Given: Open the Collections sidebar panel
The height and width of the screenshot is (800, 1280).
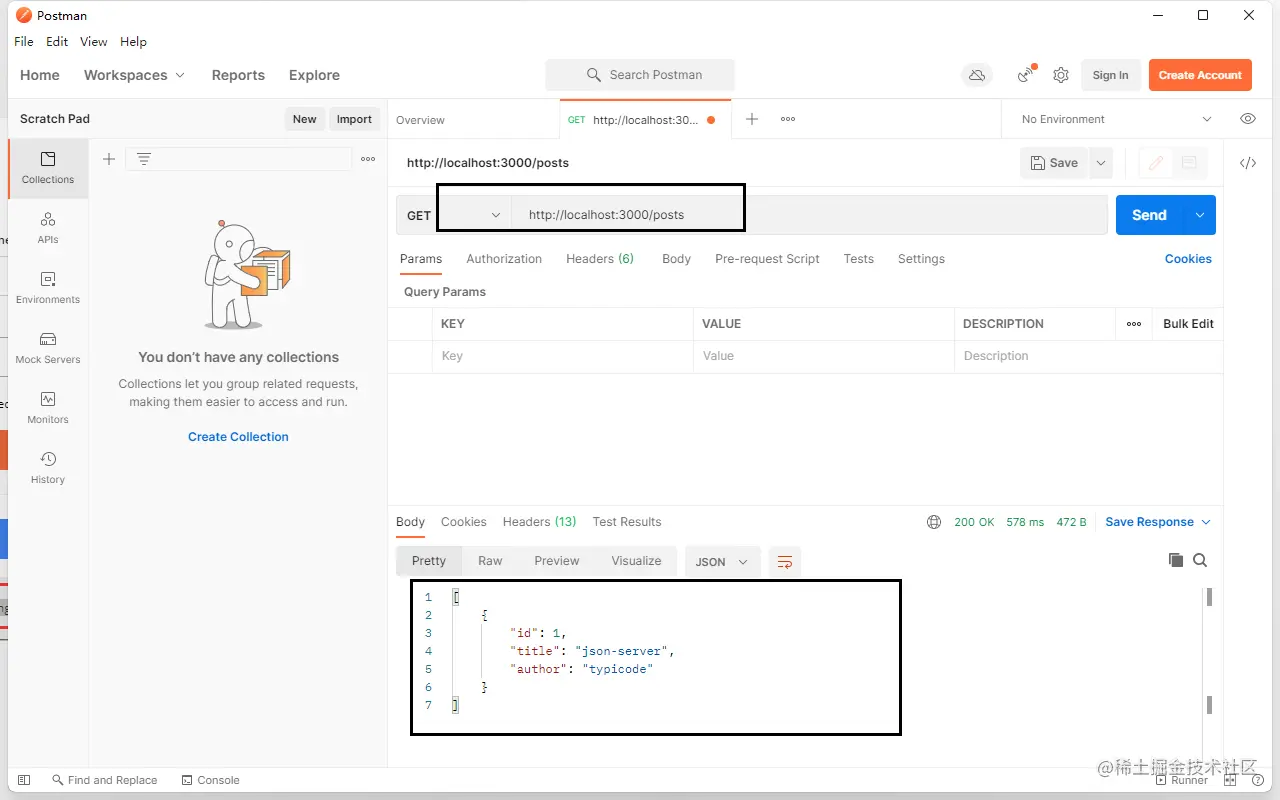Looking at the screenshot, I should point(48,168).
